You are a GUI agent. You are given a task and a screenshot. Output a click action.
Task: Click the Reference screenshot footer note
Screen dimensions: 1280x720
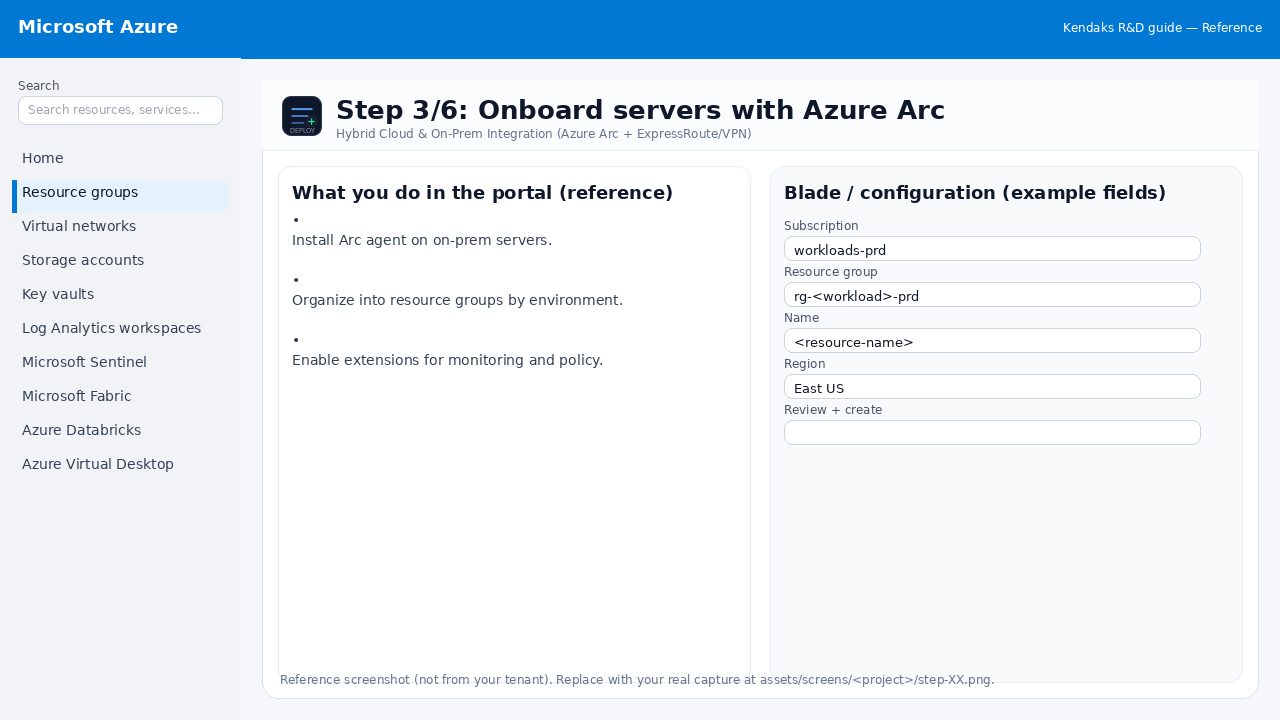[637, 680]
